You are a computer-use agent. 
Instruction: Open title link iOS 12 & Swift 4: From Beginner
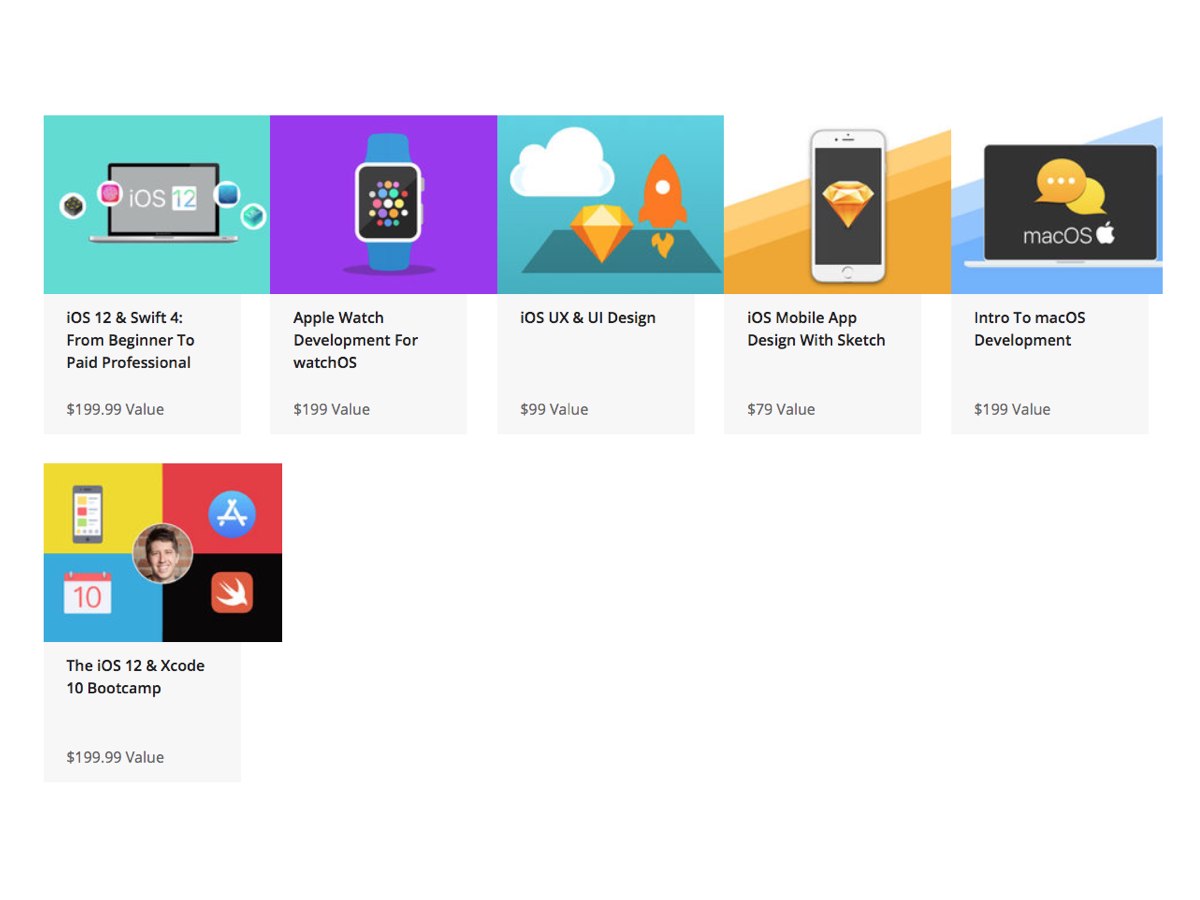(x=130, y=340)
